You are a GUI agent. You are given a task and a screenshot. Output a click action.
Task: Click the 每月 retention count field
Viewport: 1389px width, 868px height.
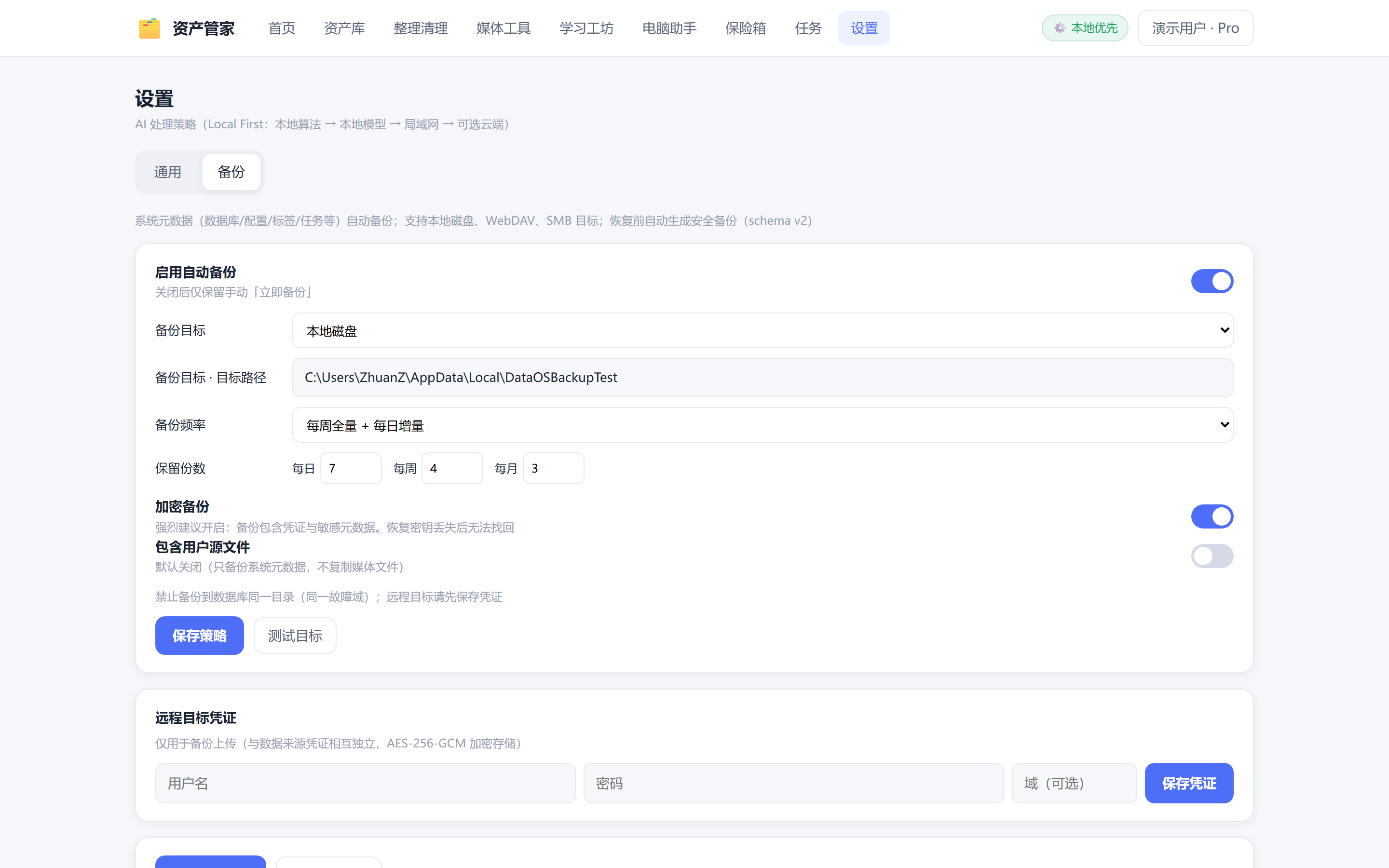[553, 468]
